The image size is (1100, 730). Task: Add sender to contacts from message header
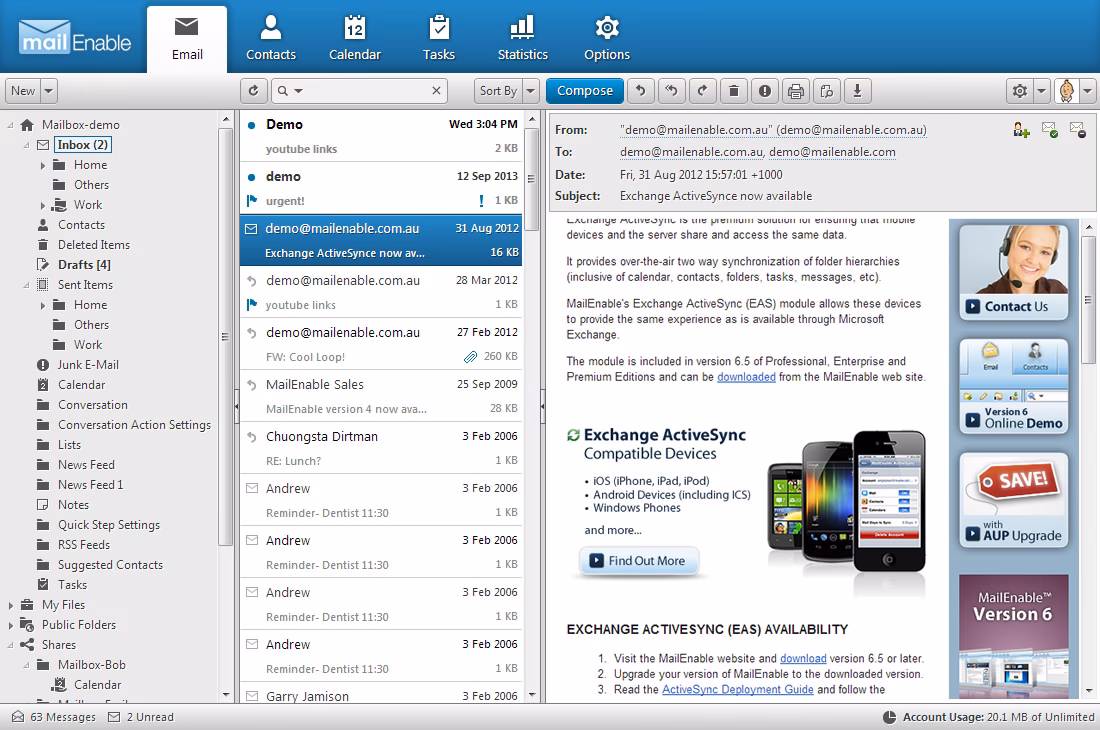(1022, 130)
